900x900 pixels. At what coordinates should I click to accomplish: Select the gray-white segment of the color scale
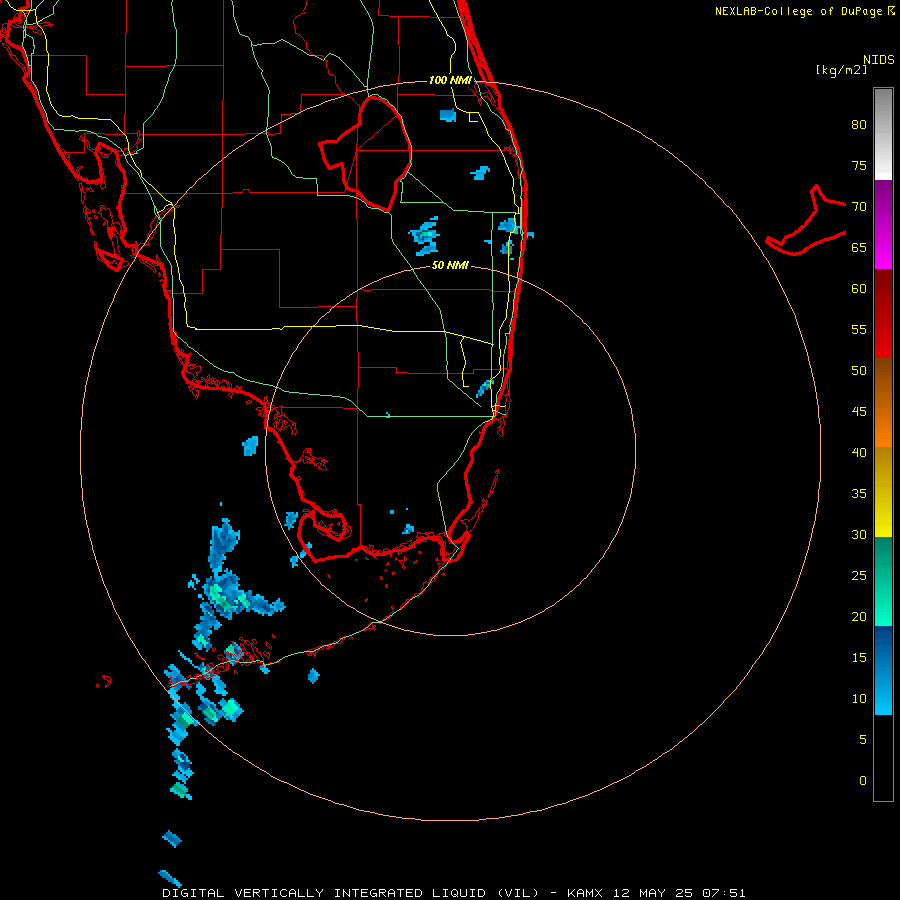(883, 134)
